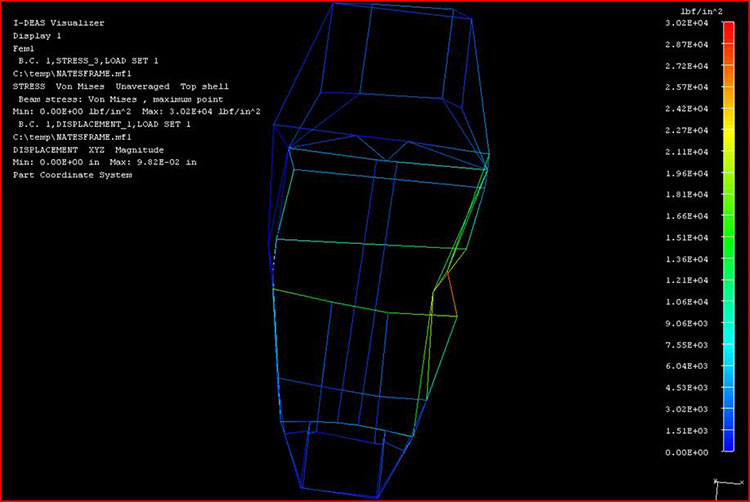Click legend value 1.51E+03

tap(686, 431)
